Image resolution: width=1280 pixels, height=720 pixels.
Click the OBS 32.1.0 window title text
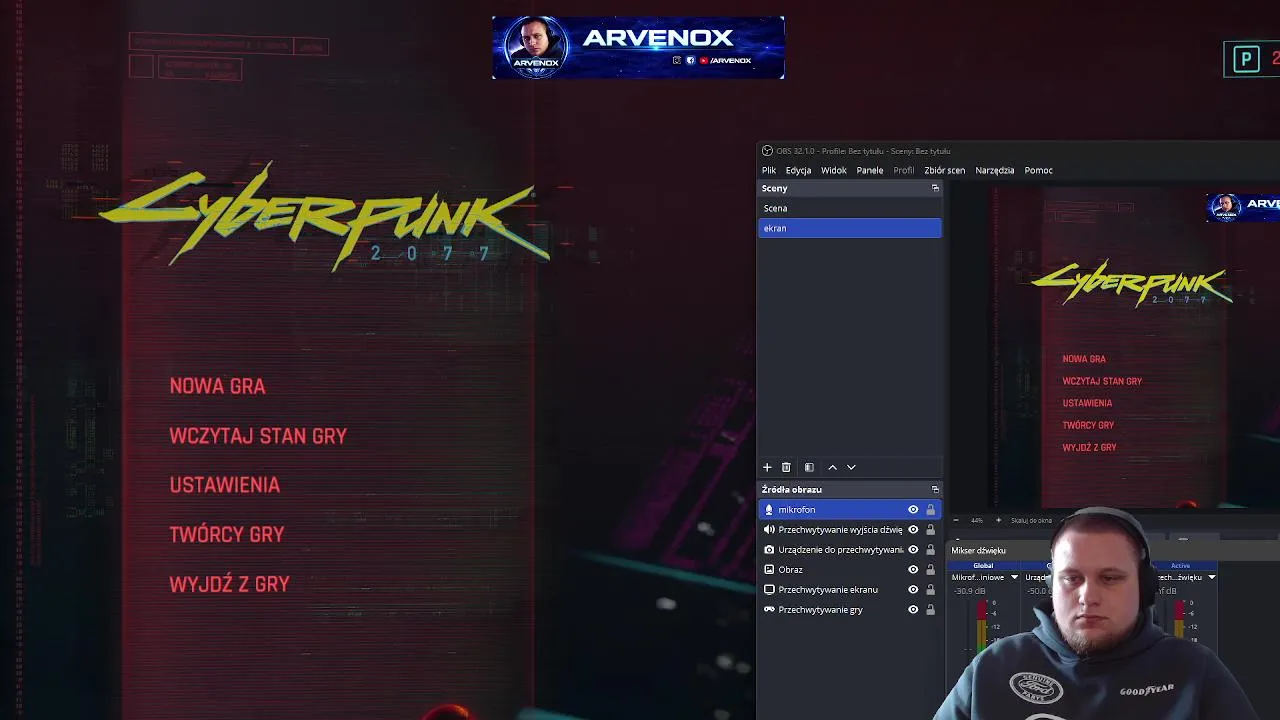(x=863, y=151)
